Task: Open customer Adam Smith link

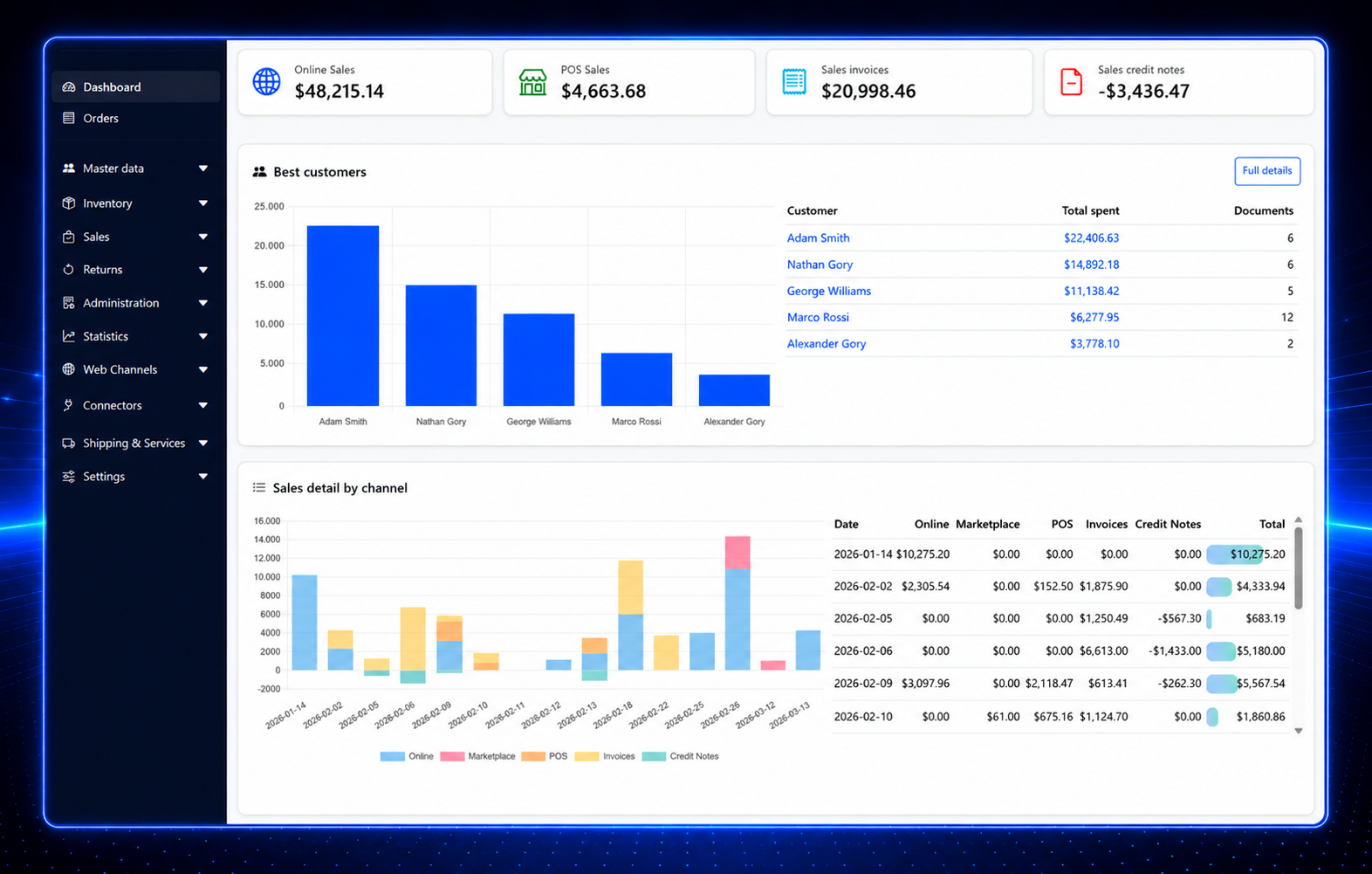Action: click(818, 237)
